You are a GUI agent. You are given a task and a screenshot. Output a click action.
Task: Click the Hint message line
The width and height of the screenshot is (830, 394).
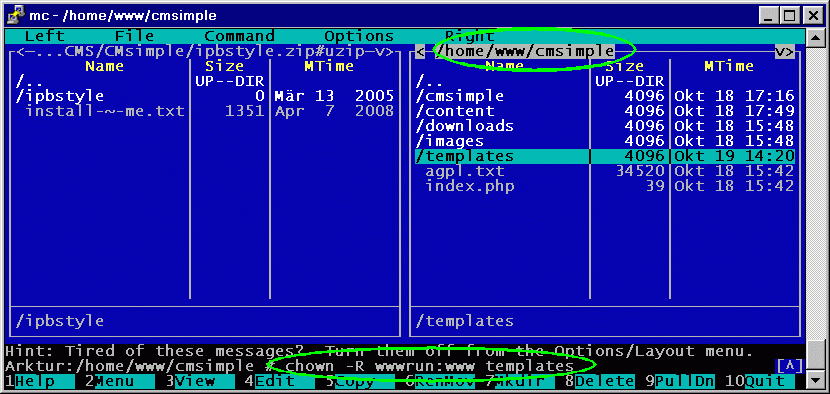379,351
